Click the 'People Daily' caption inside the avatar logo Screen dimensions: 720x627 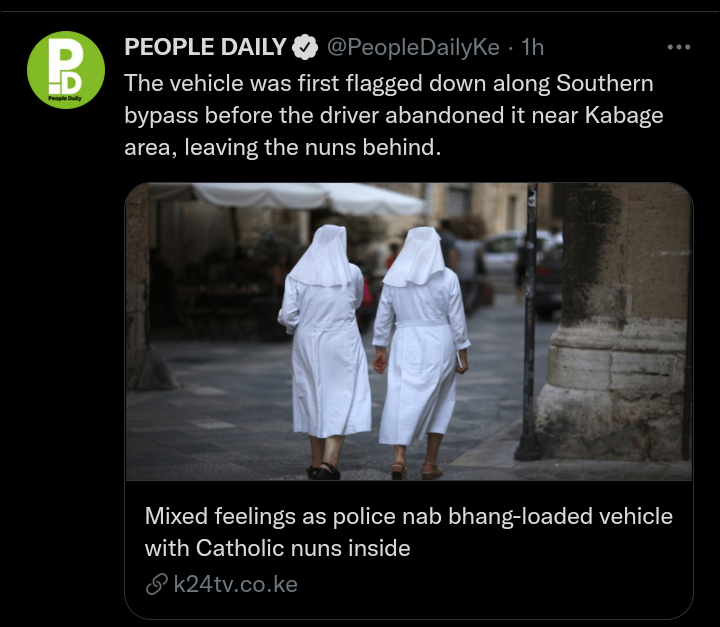coord(65,98)
